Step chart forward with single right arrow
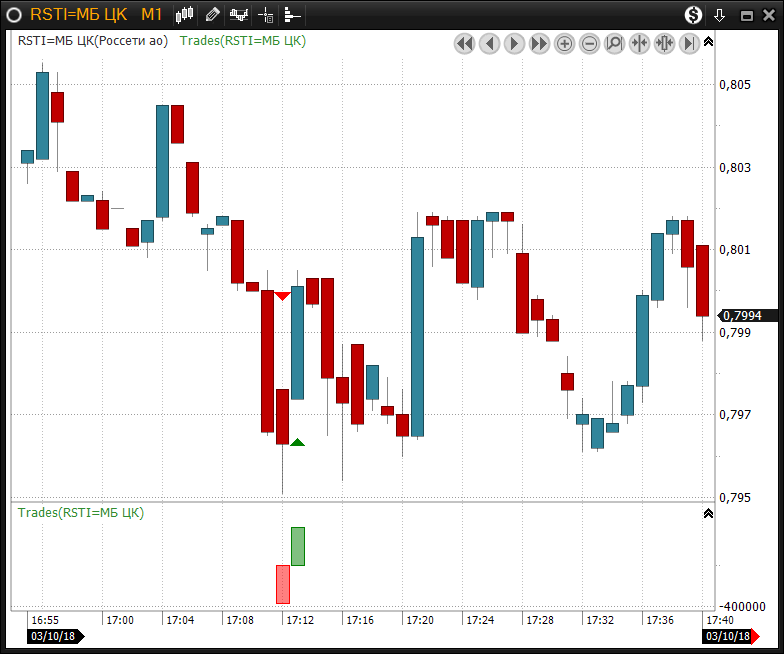Viewport: 784px width, 654px height. (x=514, y=43)
